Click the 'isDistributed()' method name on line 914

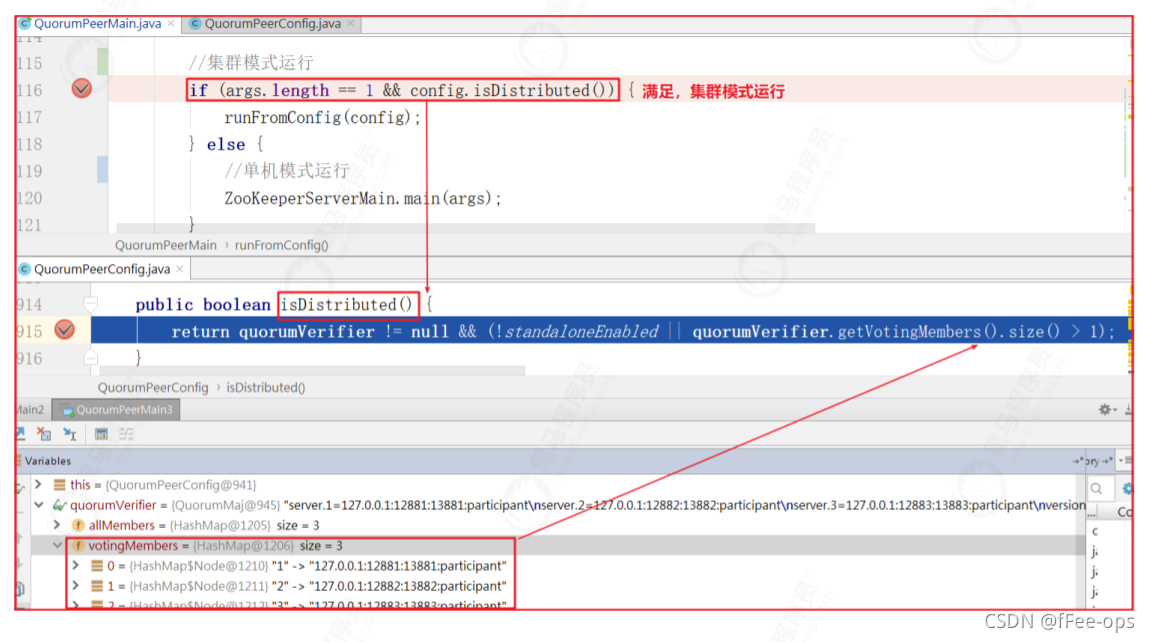click(x=347, y=304)
